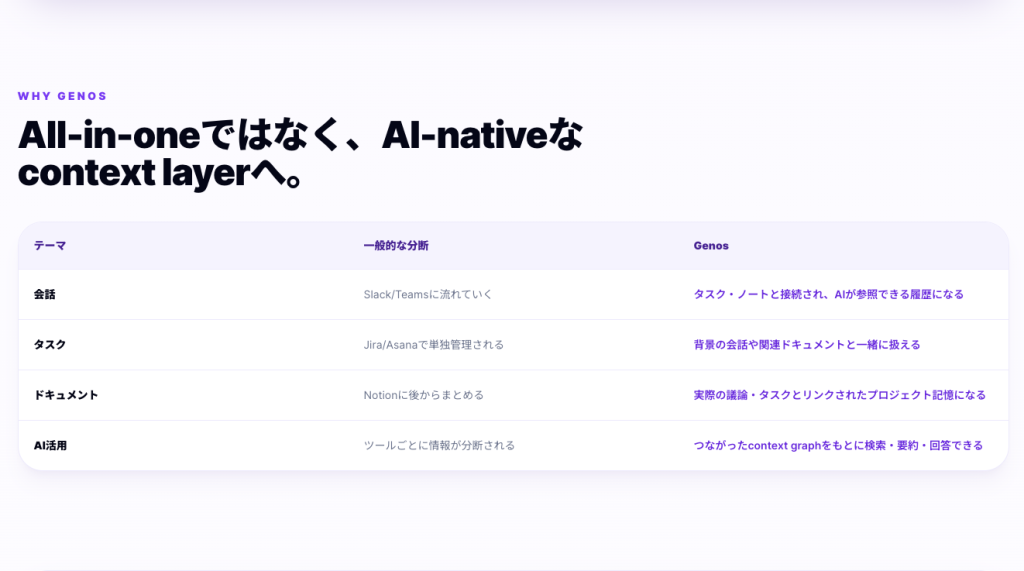Click the 一般的な分断 column header
The image size is (1024, 571).
point(396,246)
